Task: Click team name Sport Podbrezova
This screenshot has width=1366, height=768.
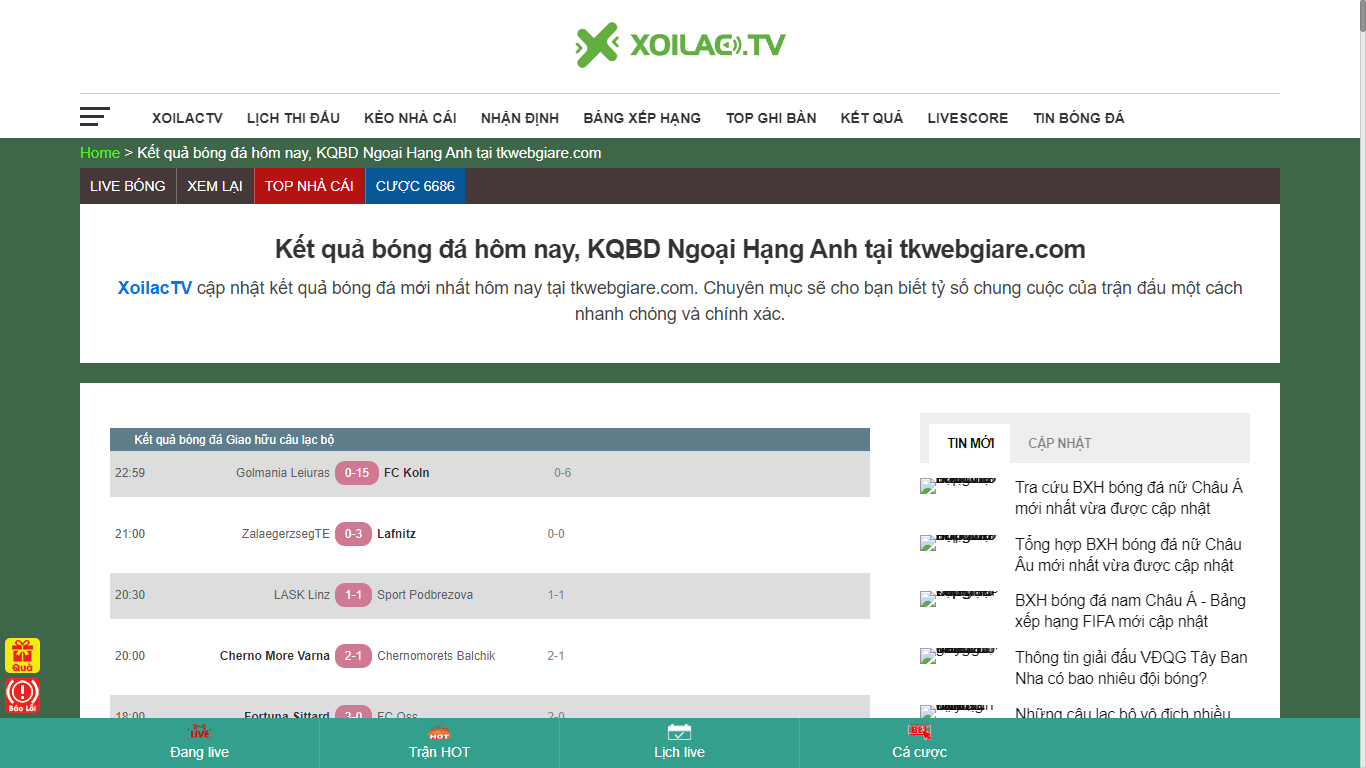Action: (425, 595)
